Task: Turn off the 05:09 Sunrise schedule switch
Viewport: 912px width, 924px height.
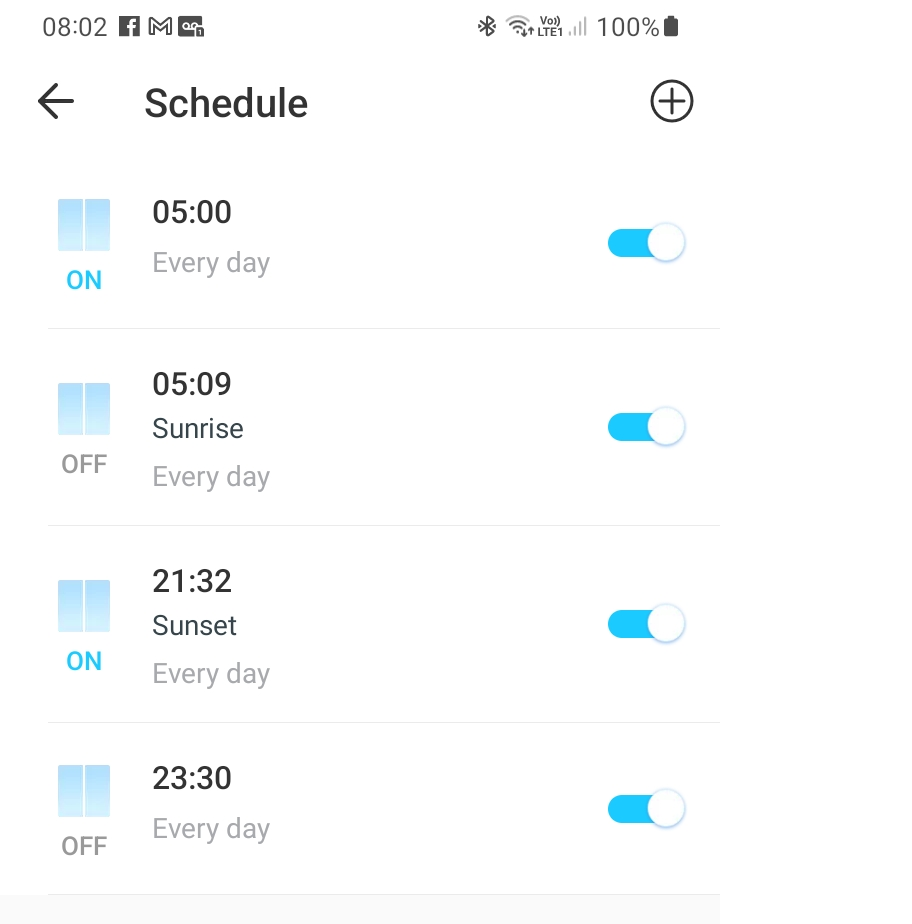Action: pos(646,426)
